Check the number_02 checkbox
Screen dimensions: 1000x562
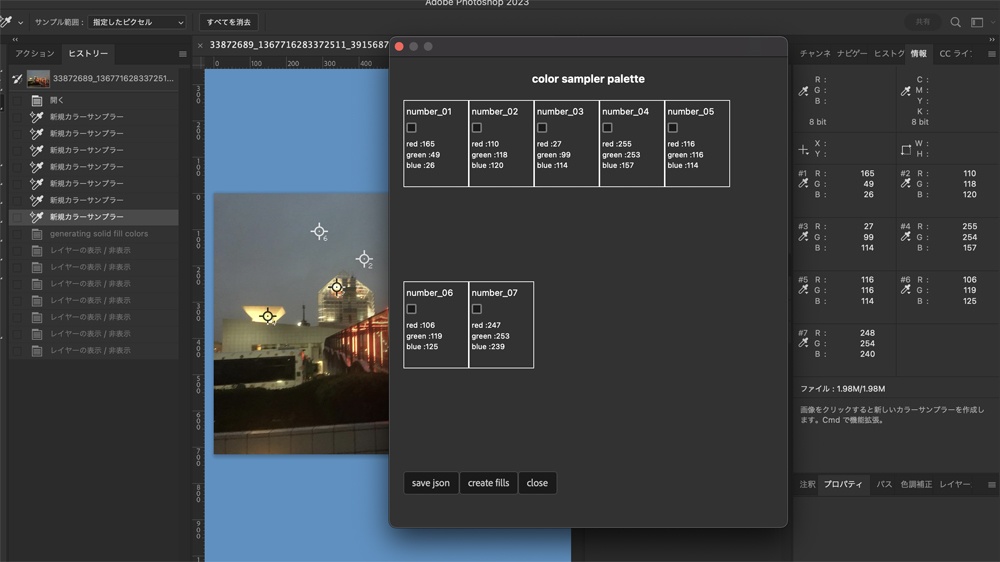[476, 128]
